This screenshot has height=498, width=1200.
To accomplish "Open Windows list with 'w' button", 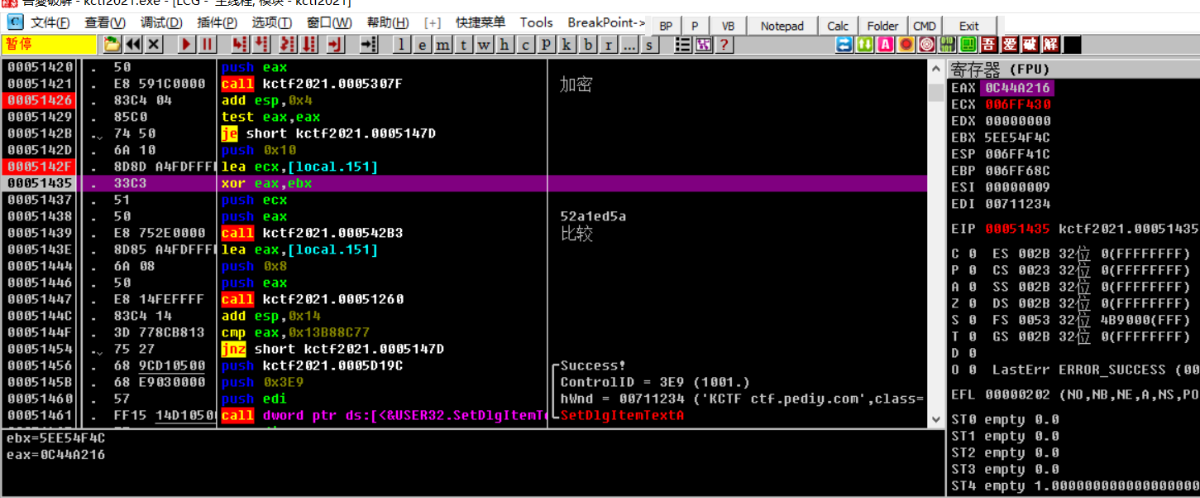I will tap(484, 44).
